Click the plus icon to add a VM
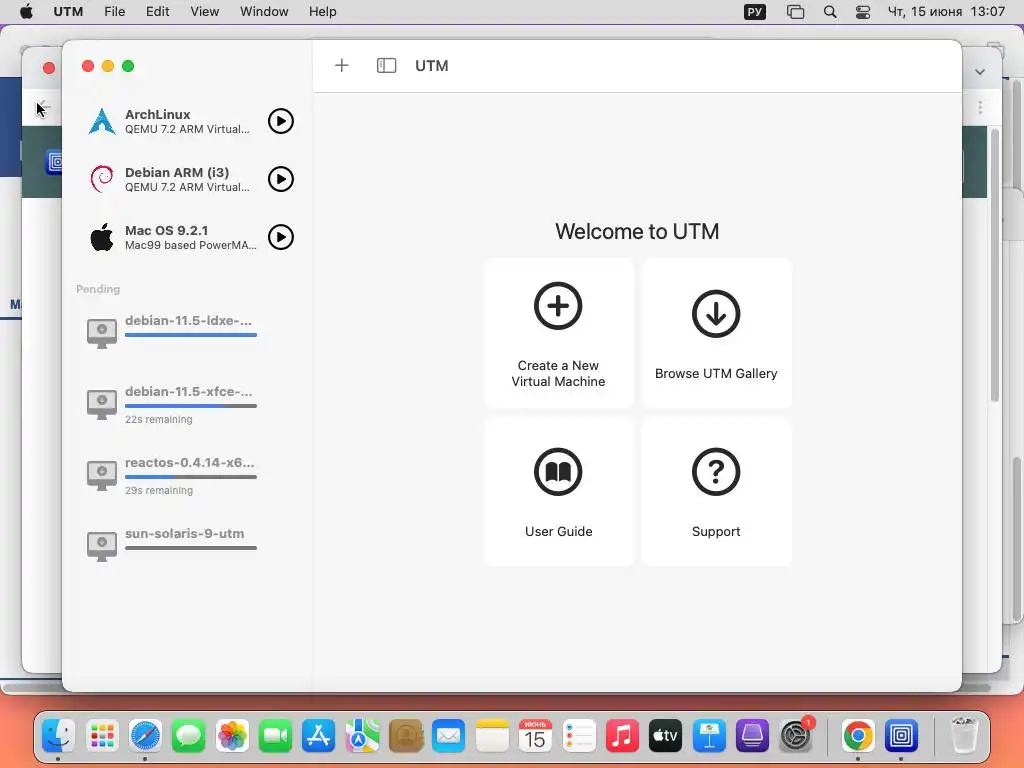The width and height of the screenshot is (1024, 768). [342, 65]
